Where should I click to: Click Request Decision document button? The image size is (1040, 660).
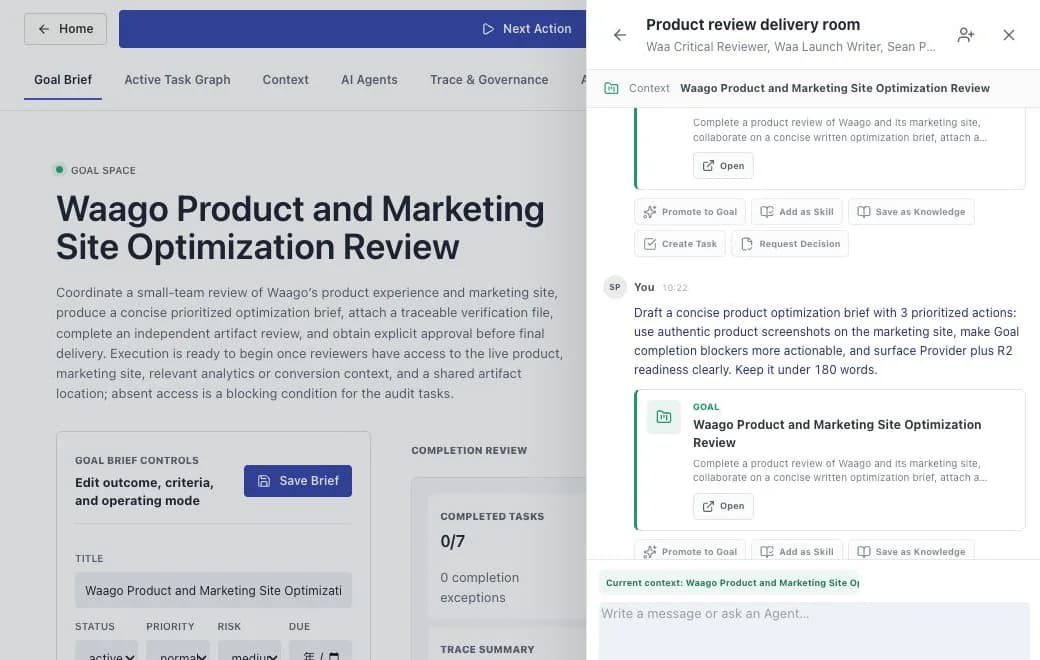point(790,243)
